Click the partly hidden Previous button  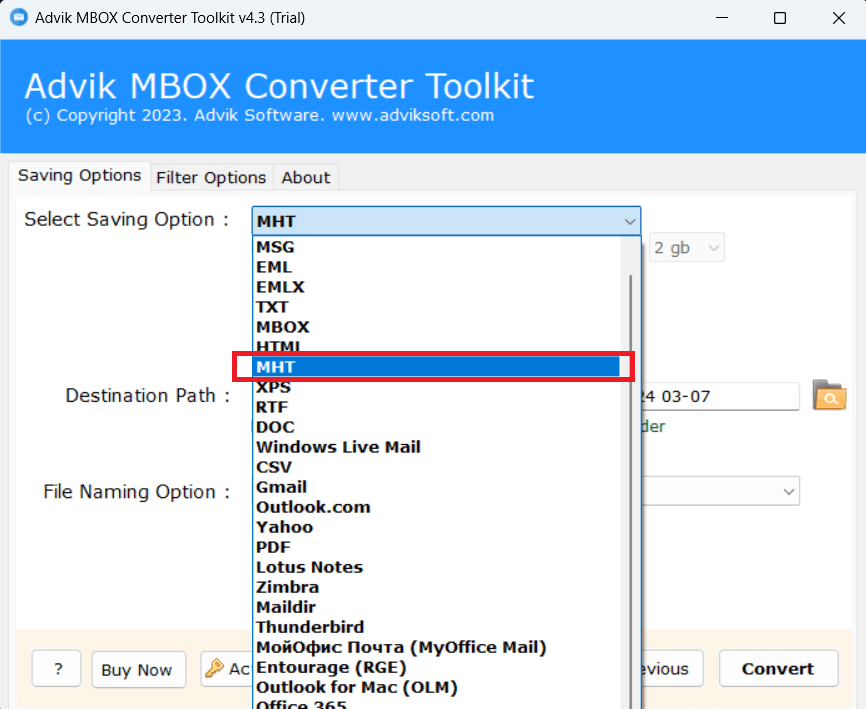click(672, 669)
